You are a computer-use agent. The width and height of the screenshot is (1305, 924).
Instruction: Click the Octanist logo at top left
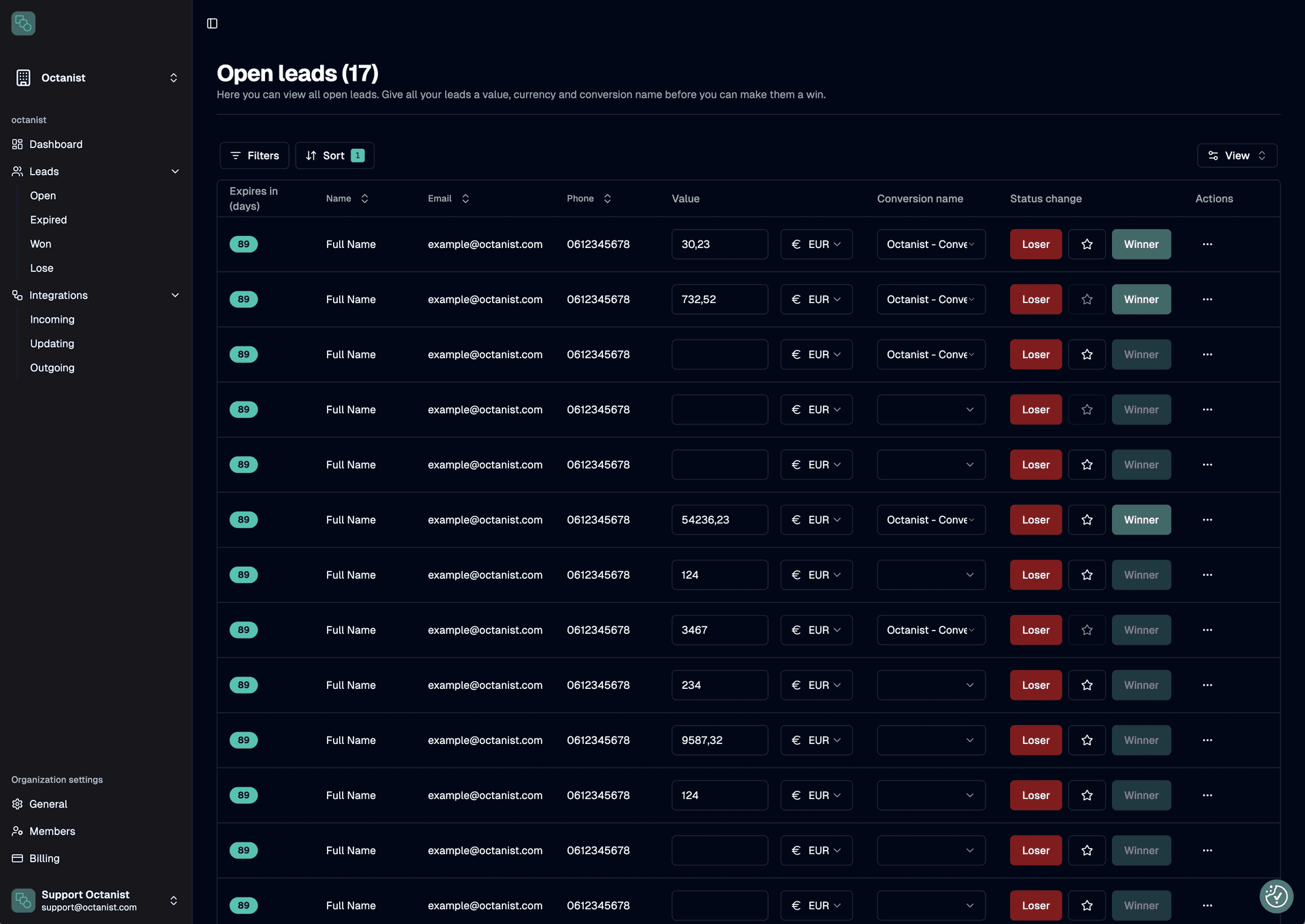coord(23,24)
